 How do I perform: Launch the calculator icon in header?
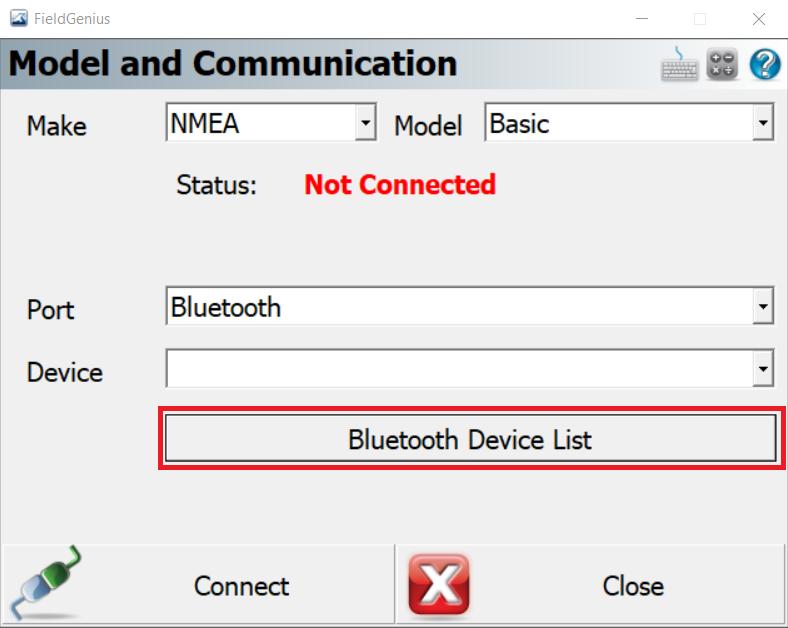pos(722,64)
